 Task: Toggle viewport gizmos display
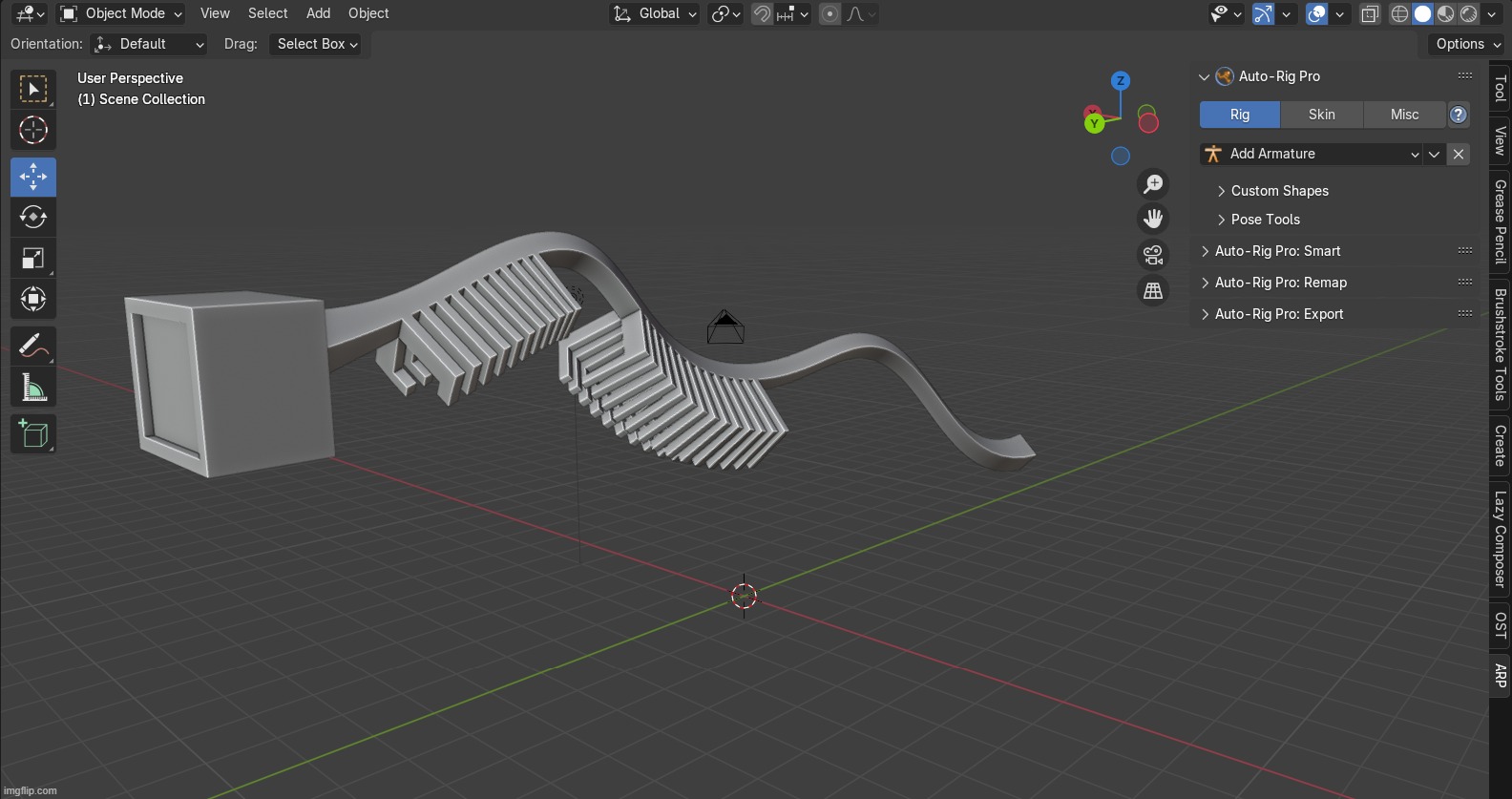click(1263, 13)
